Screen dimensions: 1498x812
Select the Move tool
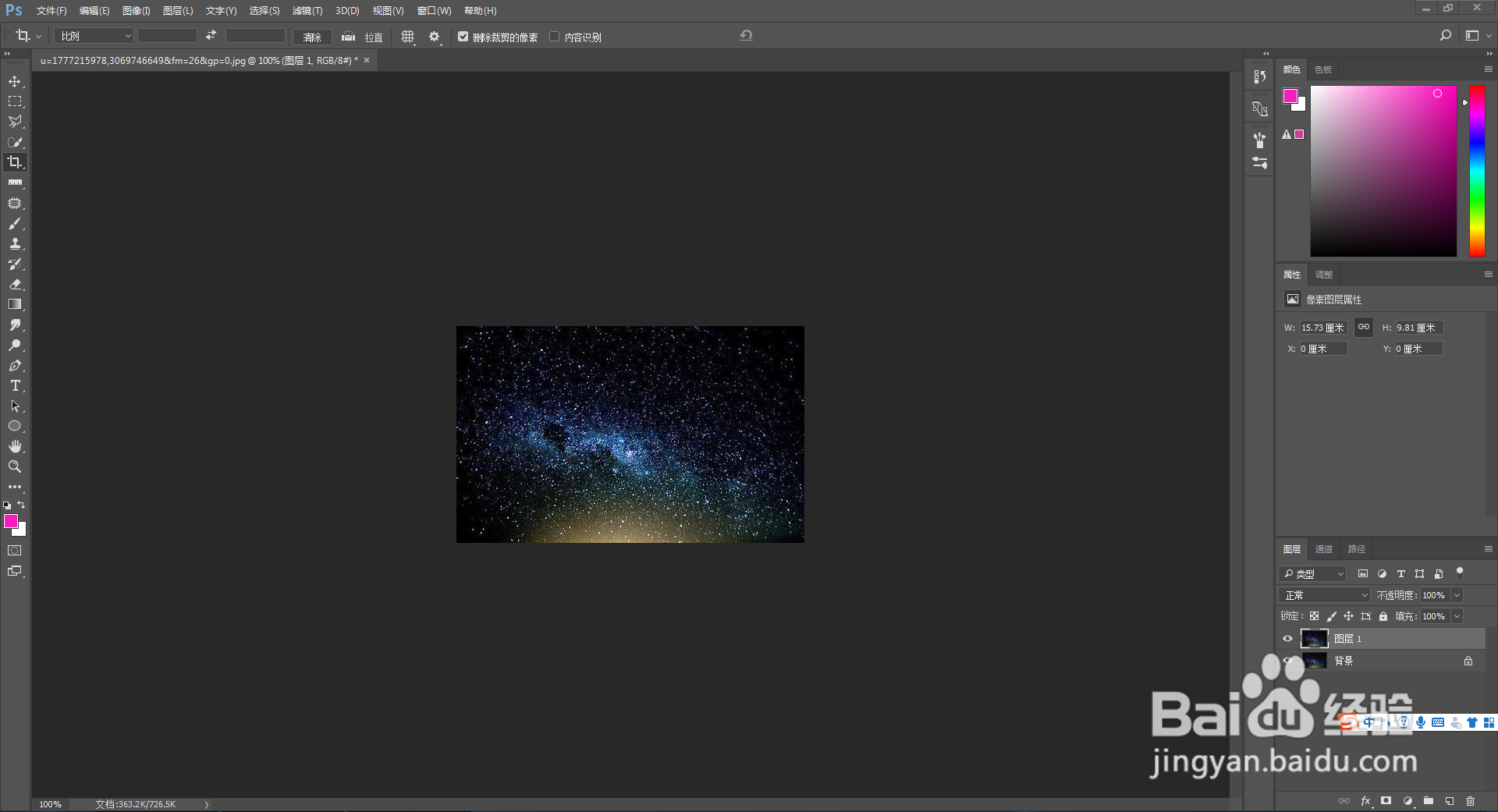15,81
